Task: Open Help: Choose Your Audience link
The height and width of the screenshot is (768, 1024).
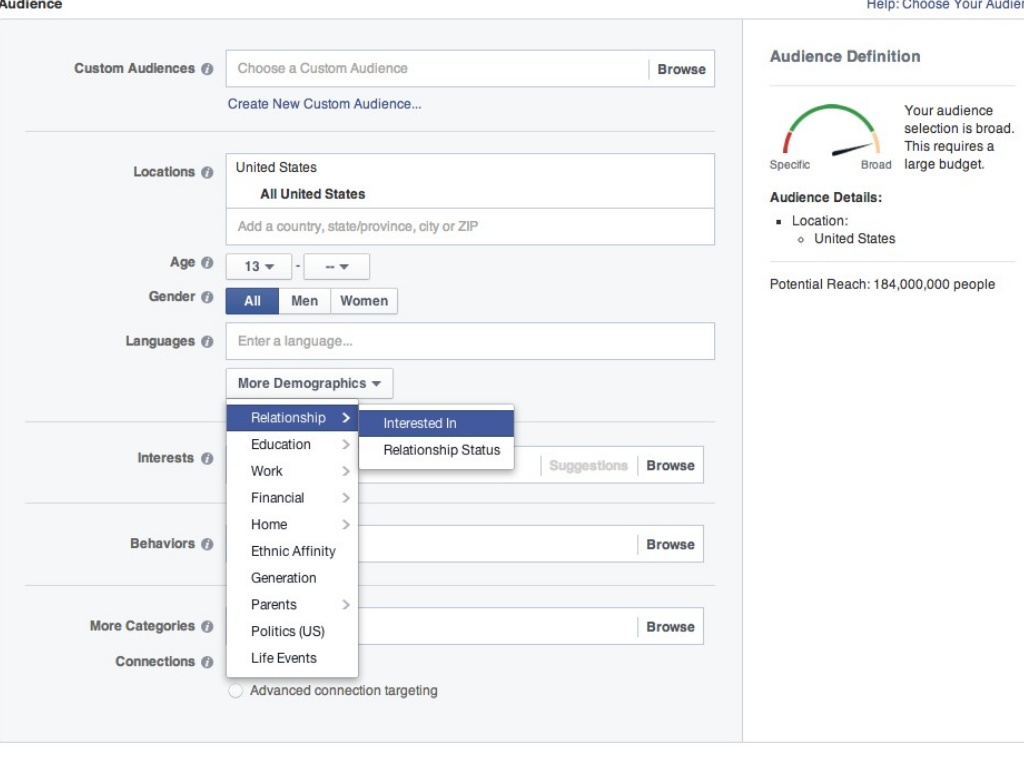Action: [945, 5]
